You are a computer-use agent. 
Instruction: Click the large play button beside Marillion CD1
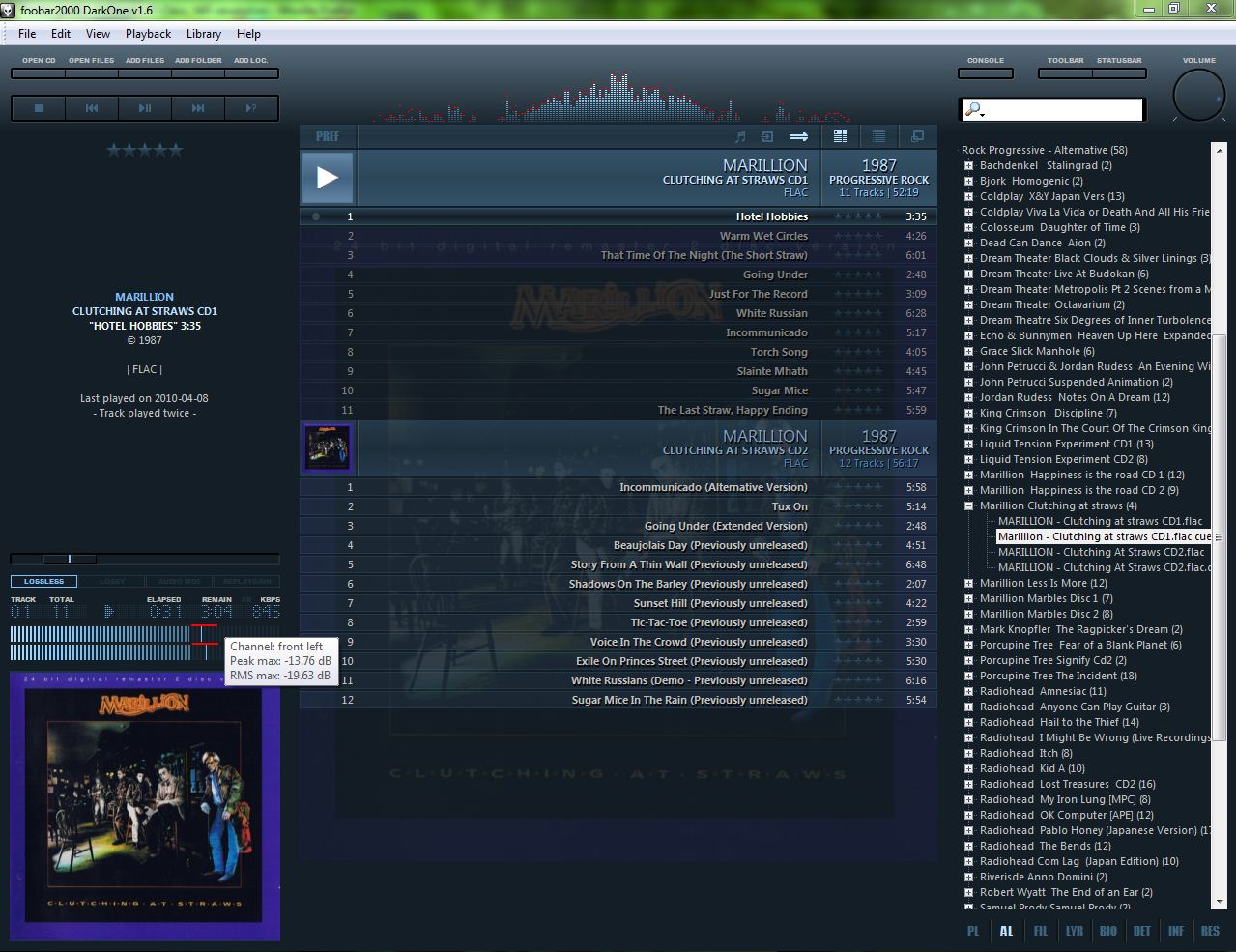328,177
